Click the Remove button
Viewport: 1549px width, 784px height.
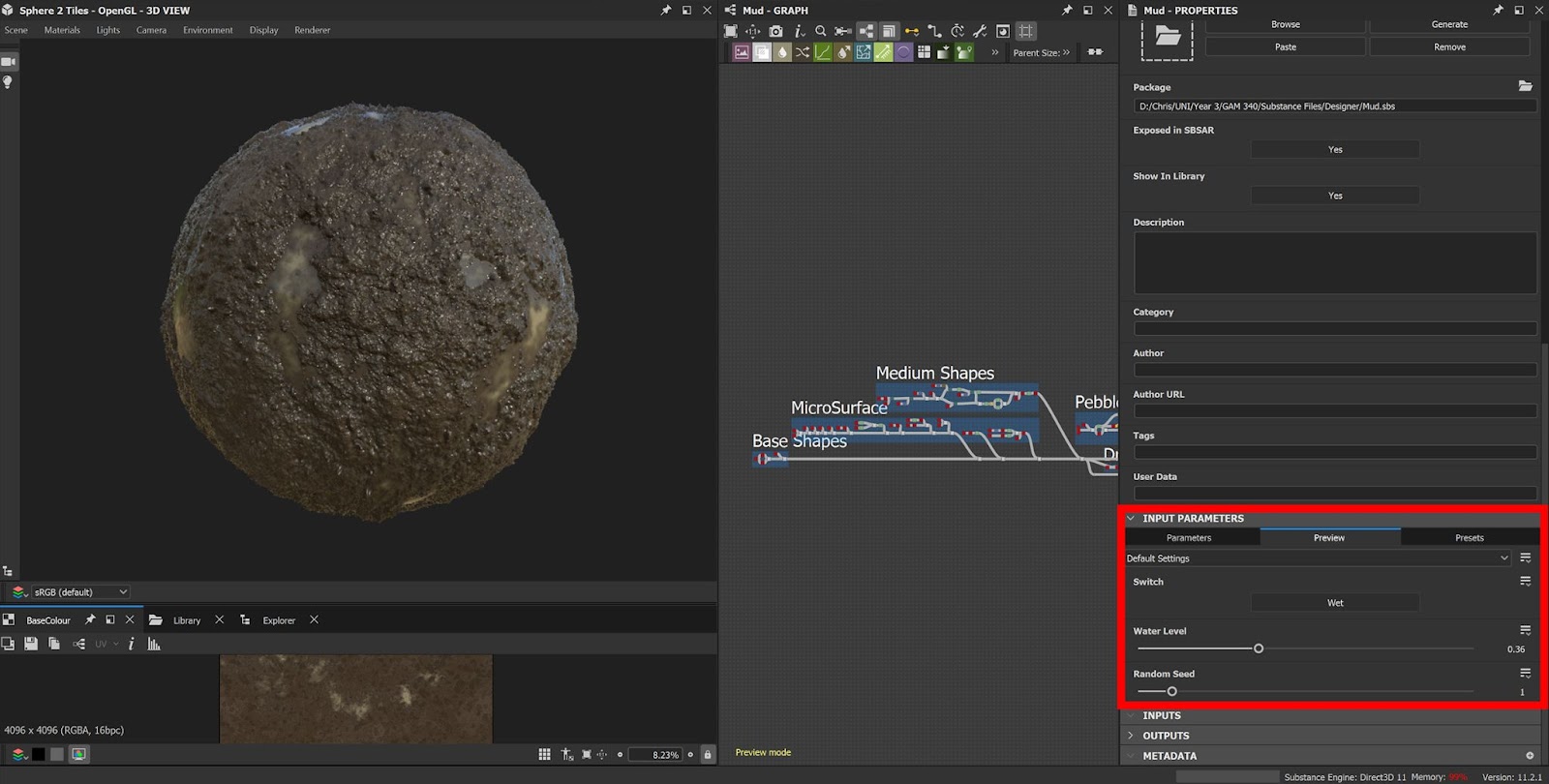[1449, 46]
